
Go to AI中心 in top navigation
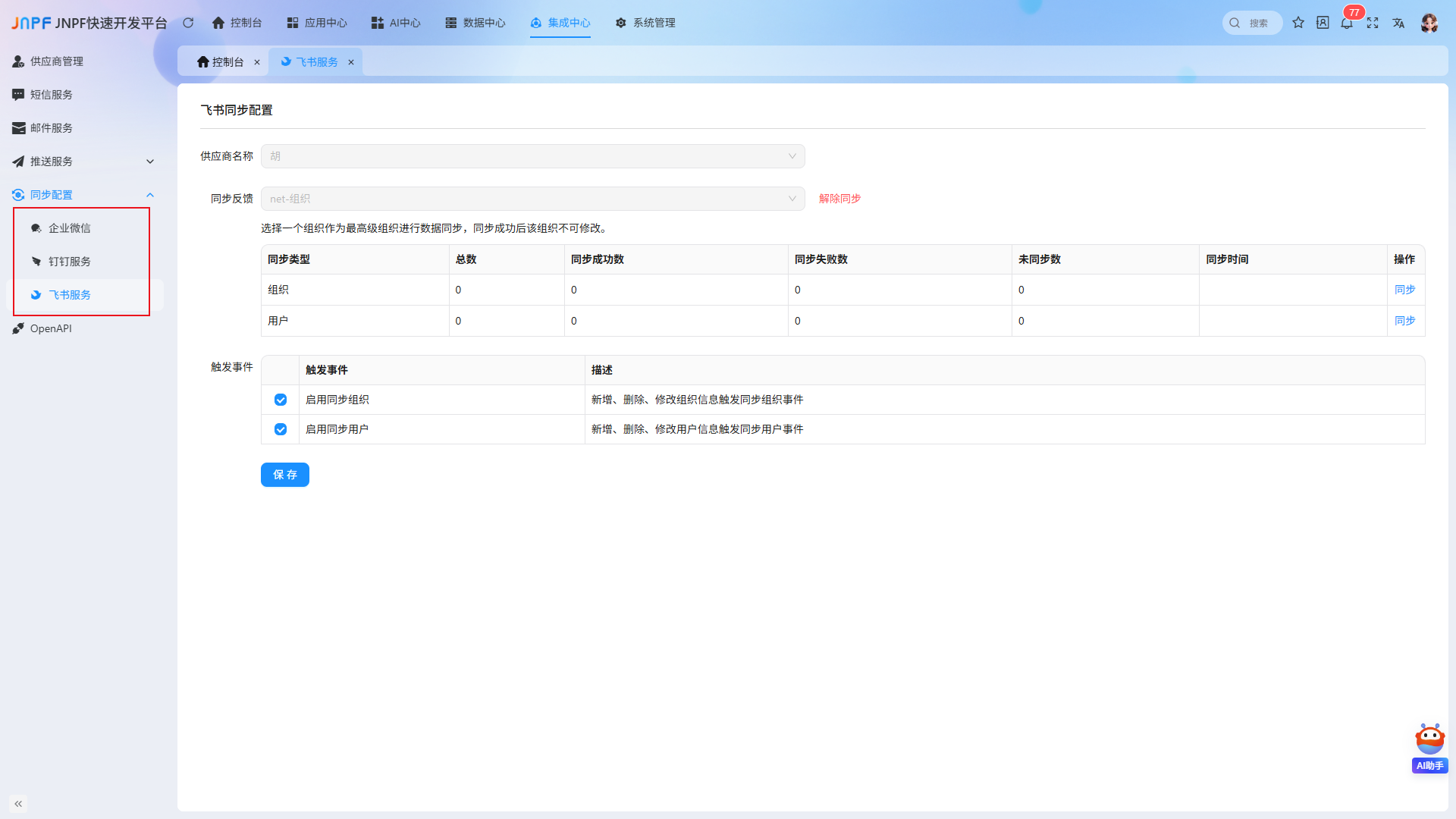[396, 23]
